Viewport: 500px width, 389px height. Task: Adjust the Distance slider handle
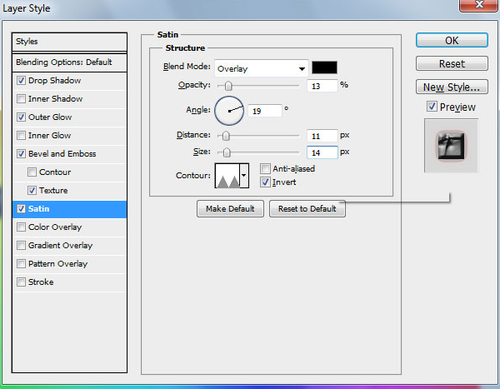pyautogui.click(x=226, y=136)
